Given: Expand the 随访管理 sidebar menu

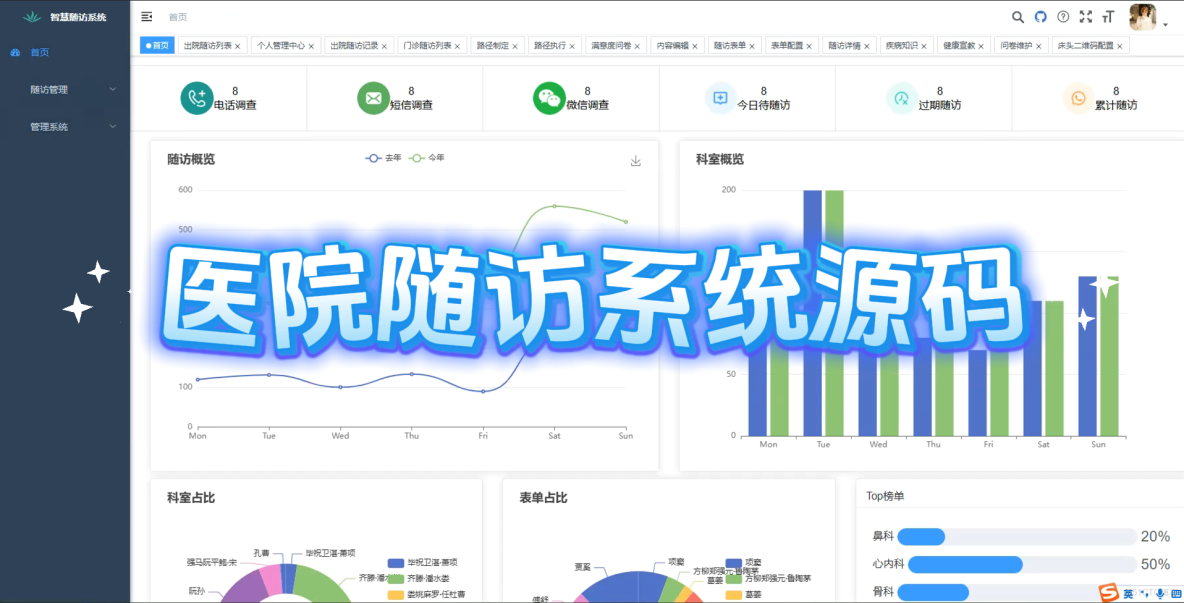Looking at the screenshot, I should point(60,89).
